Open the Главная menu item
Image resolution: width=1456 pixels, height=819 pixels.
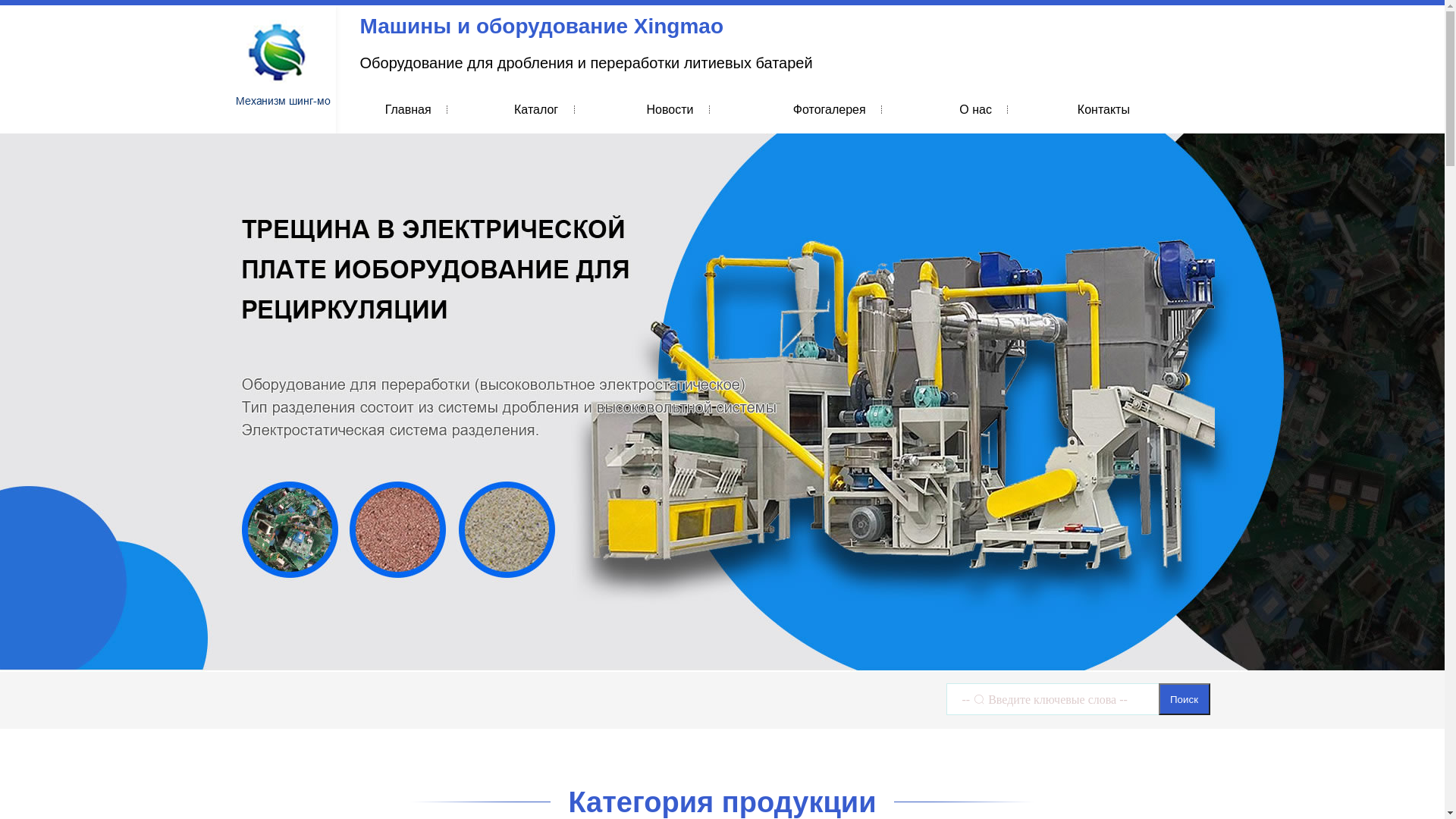click(x=408, y=110)
